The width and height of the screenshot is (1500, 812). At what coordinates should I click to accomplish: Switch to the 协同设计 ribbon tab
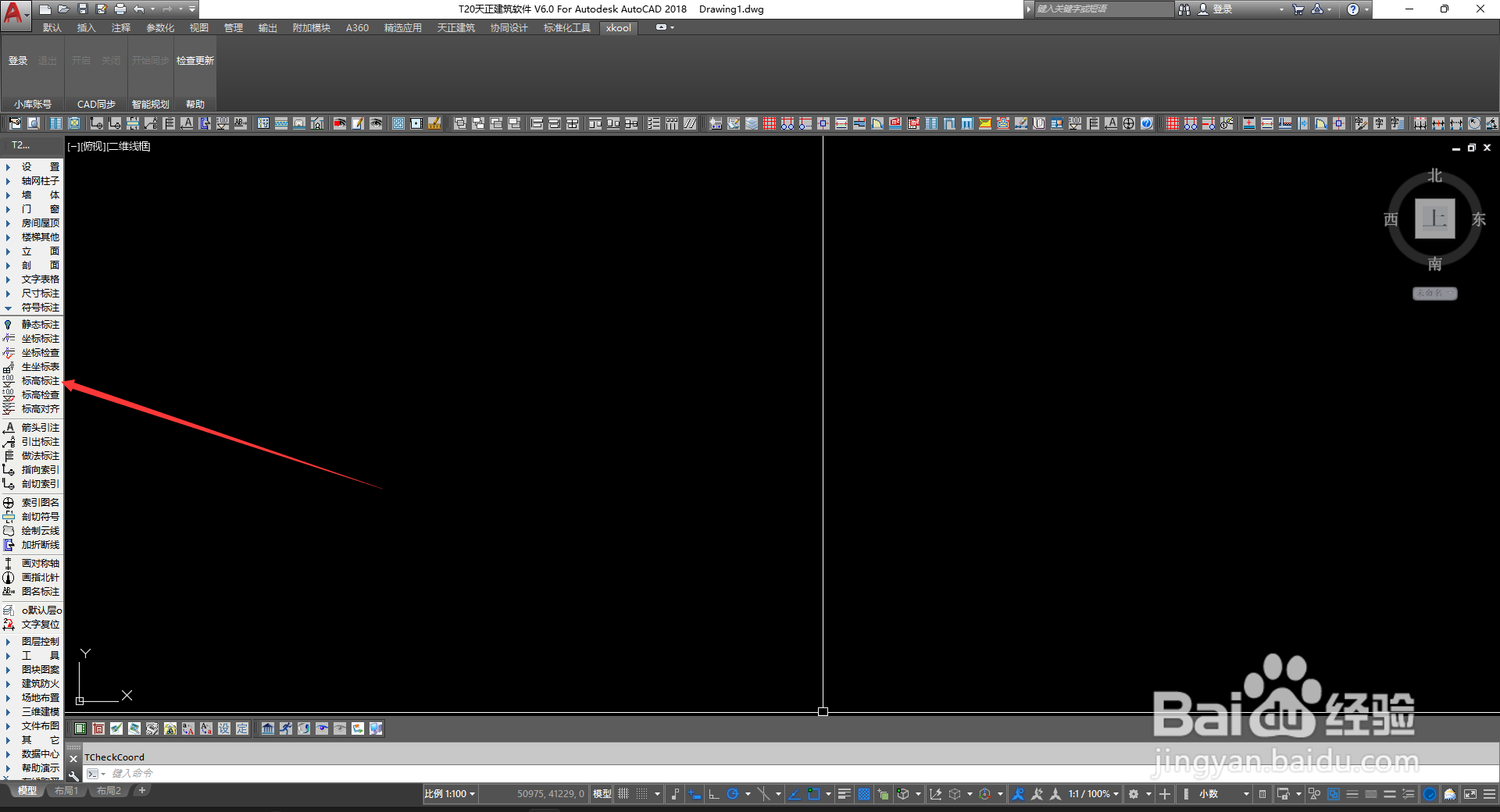tap(509, 28)
